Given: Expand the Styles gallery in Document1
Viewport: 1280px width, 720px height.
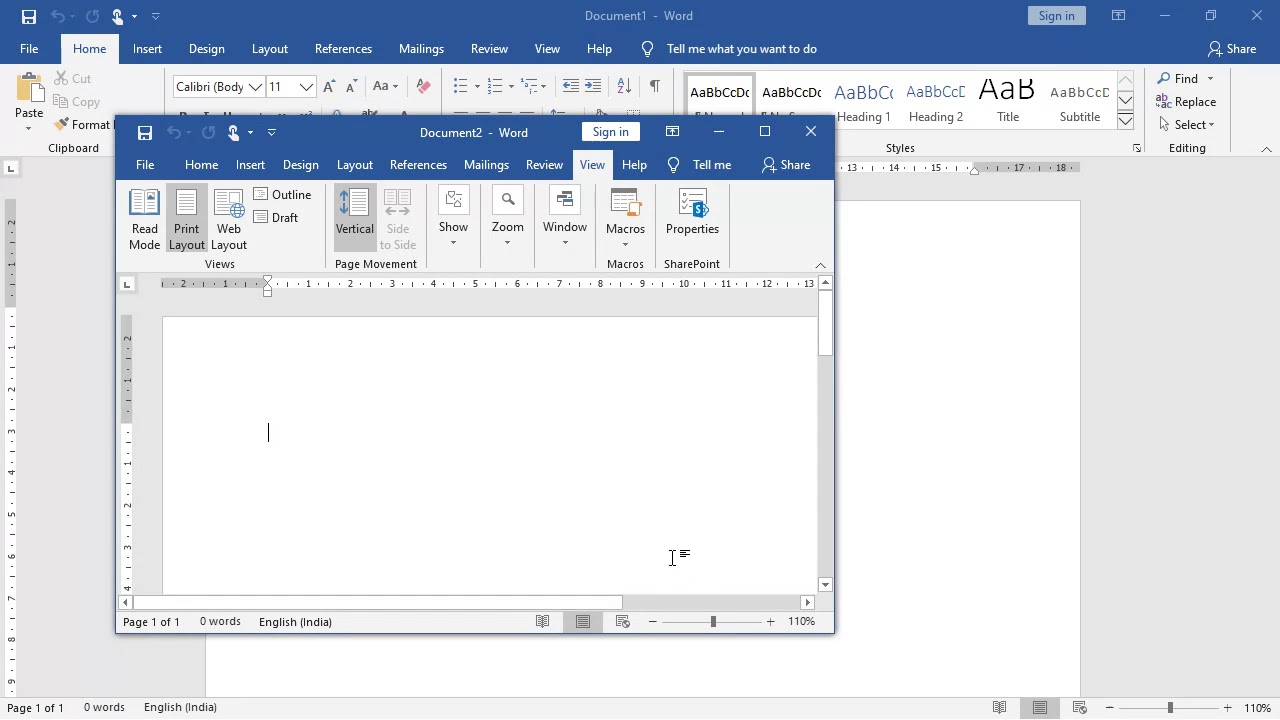Looking at the screenshot, I should (1125, 121).
